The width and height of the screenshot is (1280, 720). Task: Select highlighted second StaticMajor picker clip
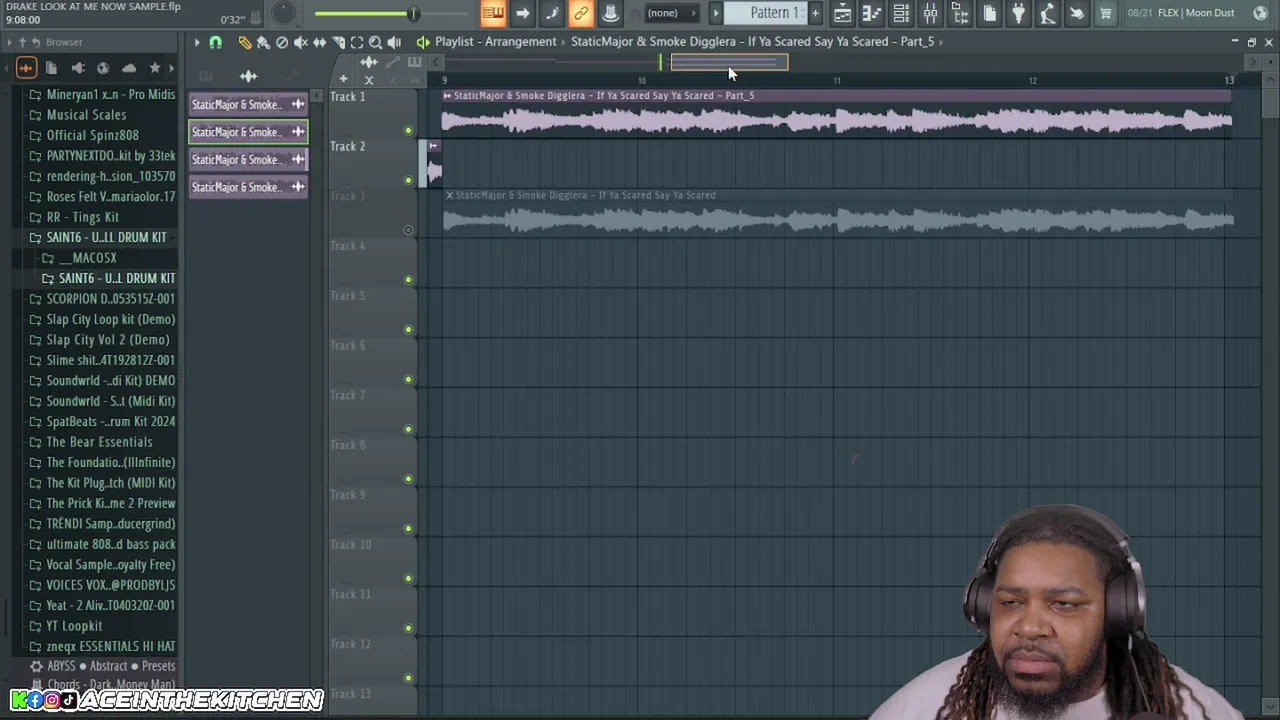[248, 132]
